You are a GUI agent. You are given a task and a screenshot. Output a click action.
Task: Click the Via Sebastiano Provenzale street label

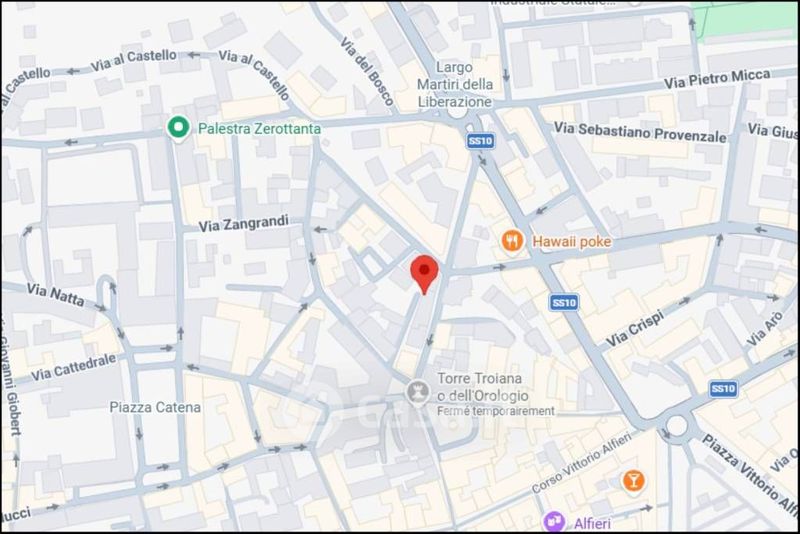pyautogui.click(x=640, y=132)
